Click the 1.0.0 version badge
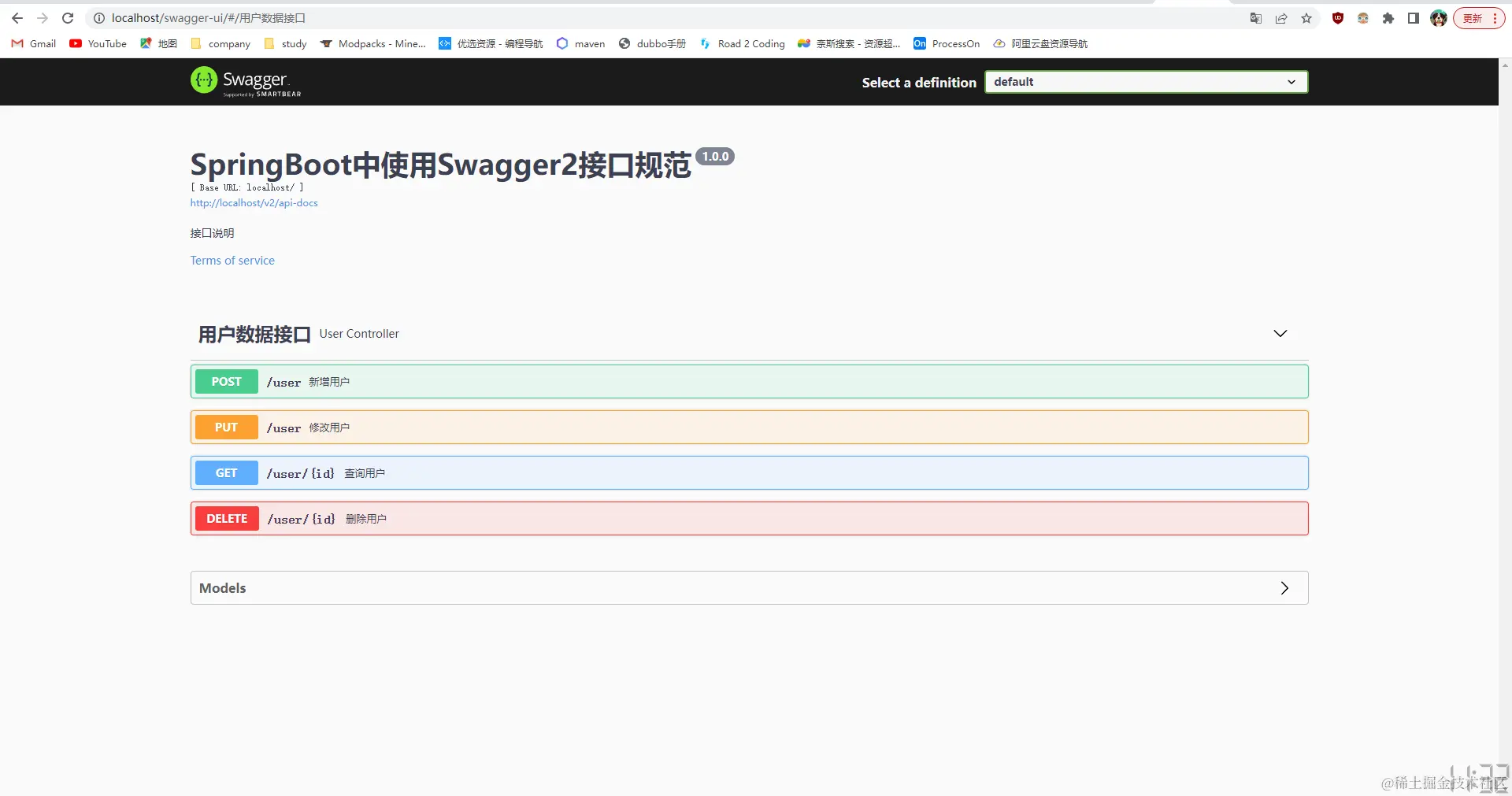1512x796 pixels. tap(715, 157)
